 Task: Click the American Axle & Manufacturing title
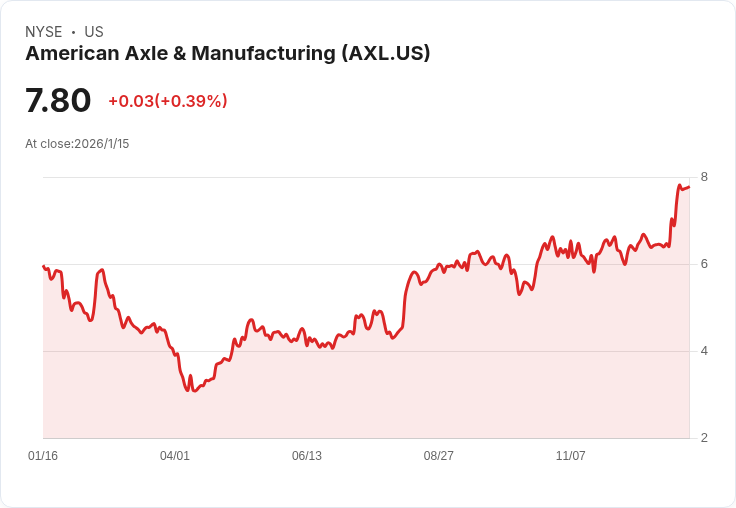tap(228, 53)
